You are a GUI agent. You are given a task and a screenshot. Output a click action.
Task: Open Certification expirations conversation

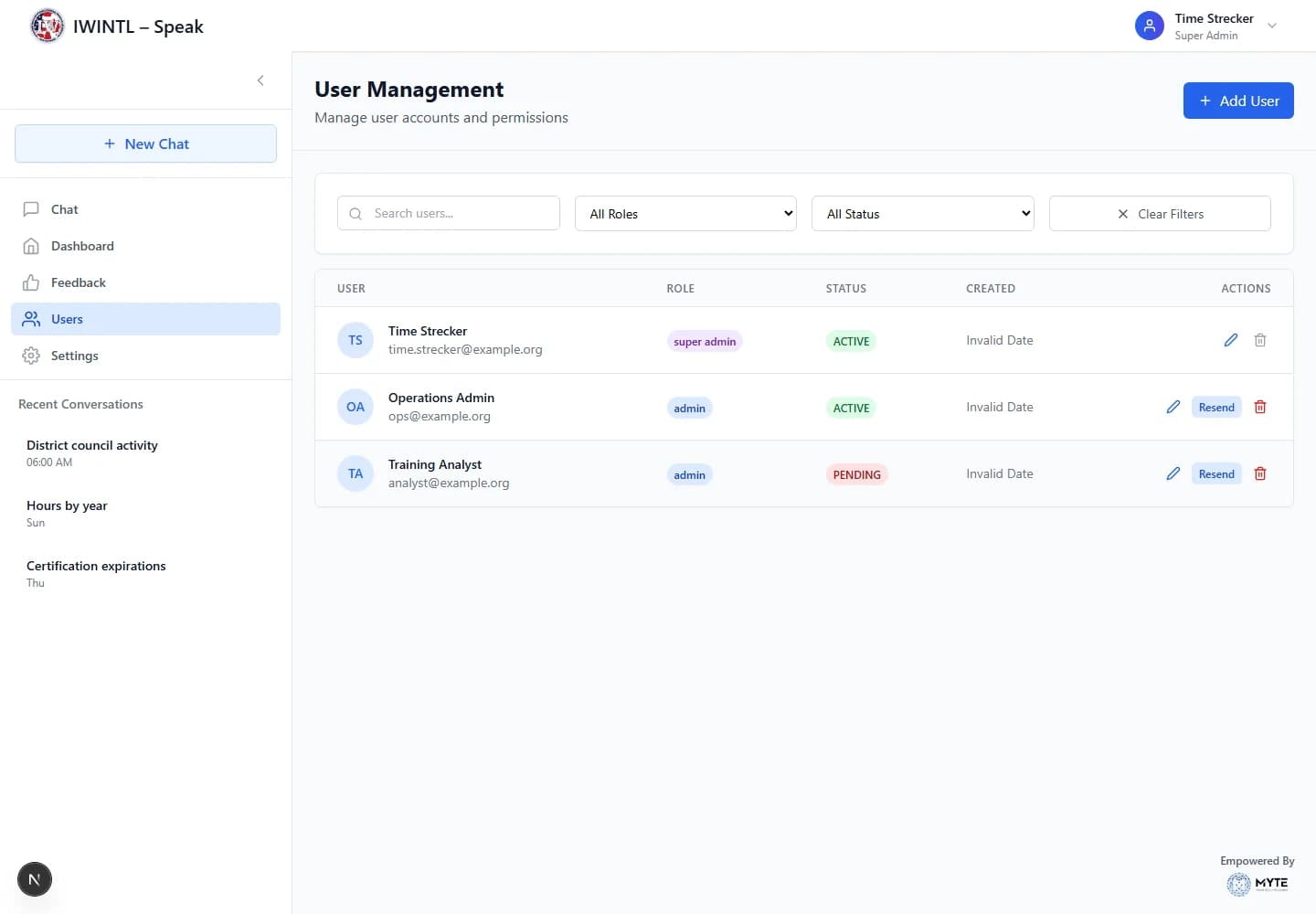tap(145, 574)
